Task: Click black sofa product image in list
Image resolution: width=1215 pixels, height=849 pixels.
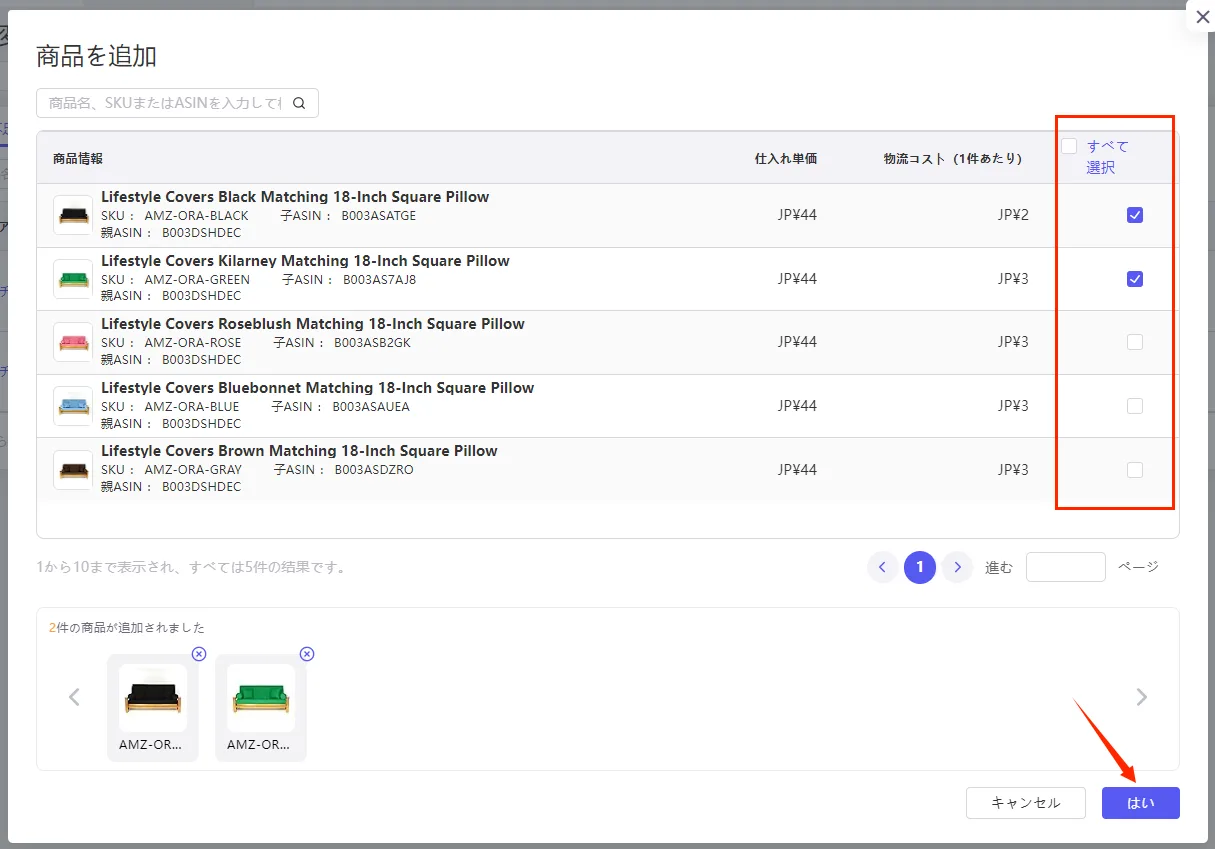Action: pyautogui.click(x=73, y=215)
